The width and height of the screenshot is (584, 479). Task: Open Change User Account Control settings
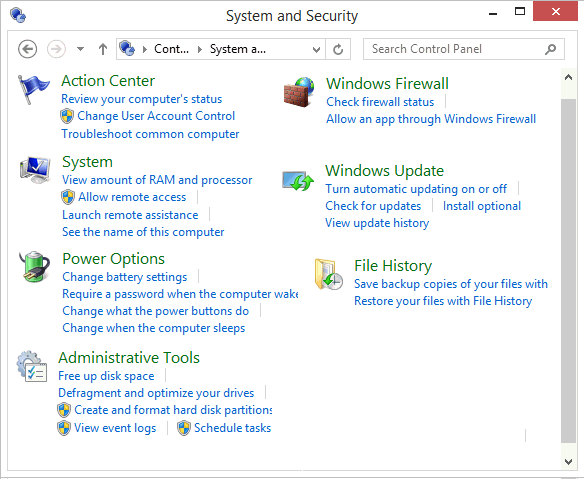[156, 116]
